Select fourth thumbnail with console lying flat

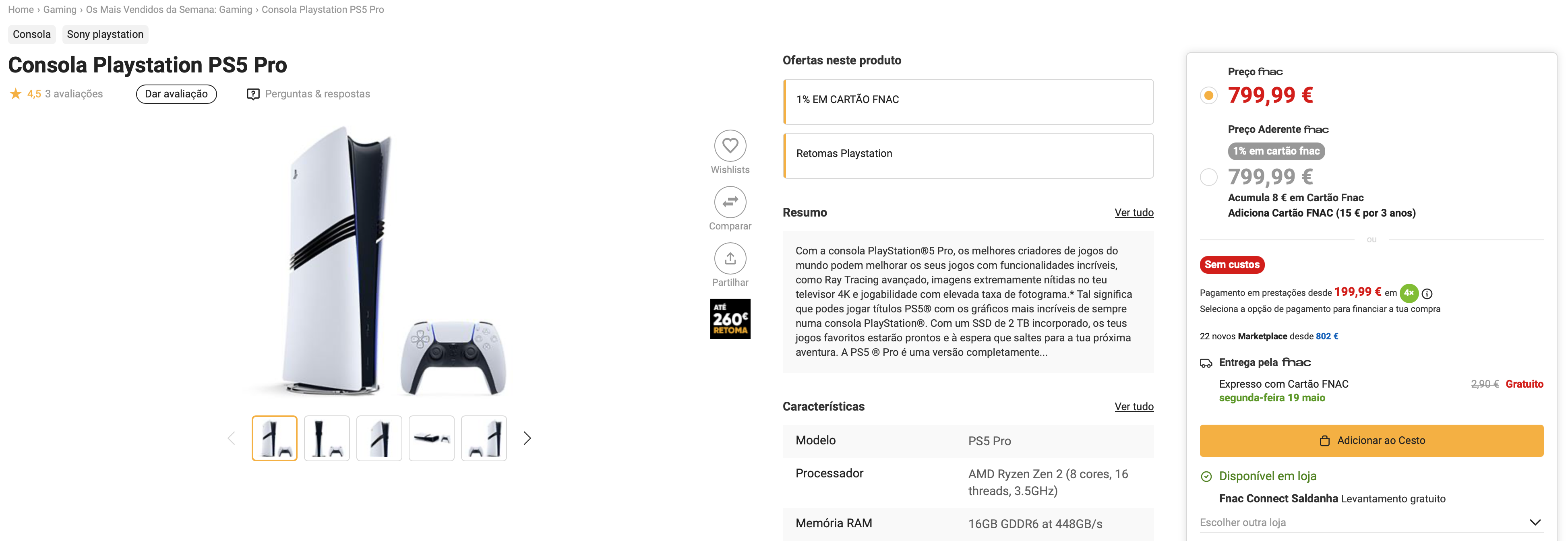coord(432,438)
